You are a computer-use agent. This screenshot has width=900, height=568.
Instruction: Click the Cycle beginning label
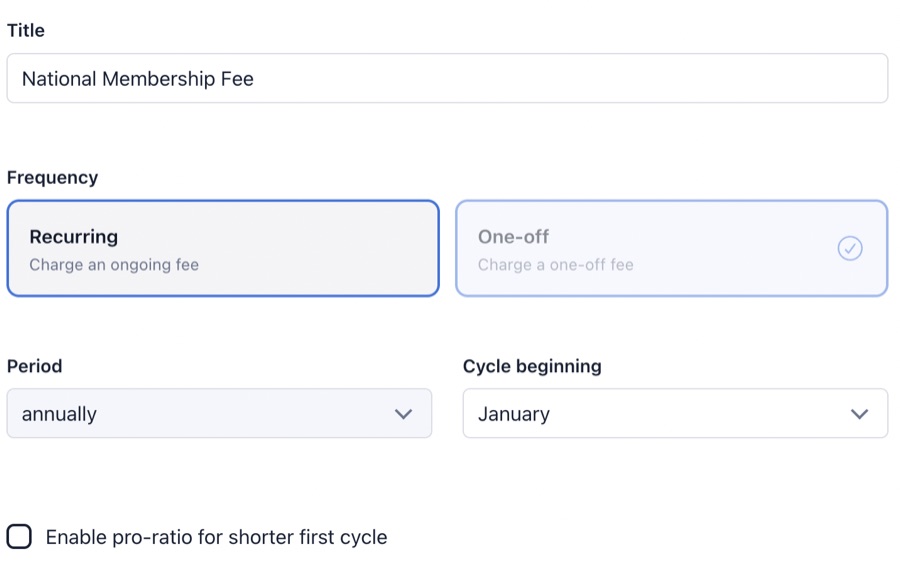(532, 366)
